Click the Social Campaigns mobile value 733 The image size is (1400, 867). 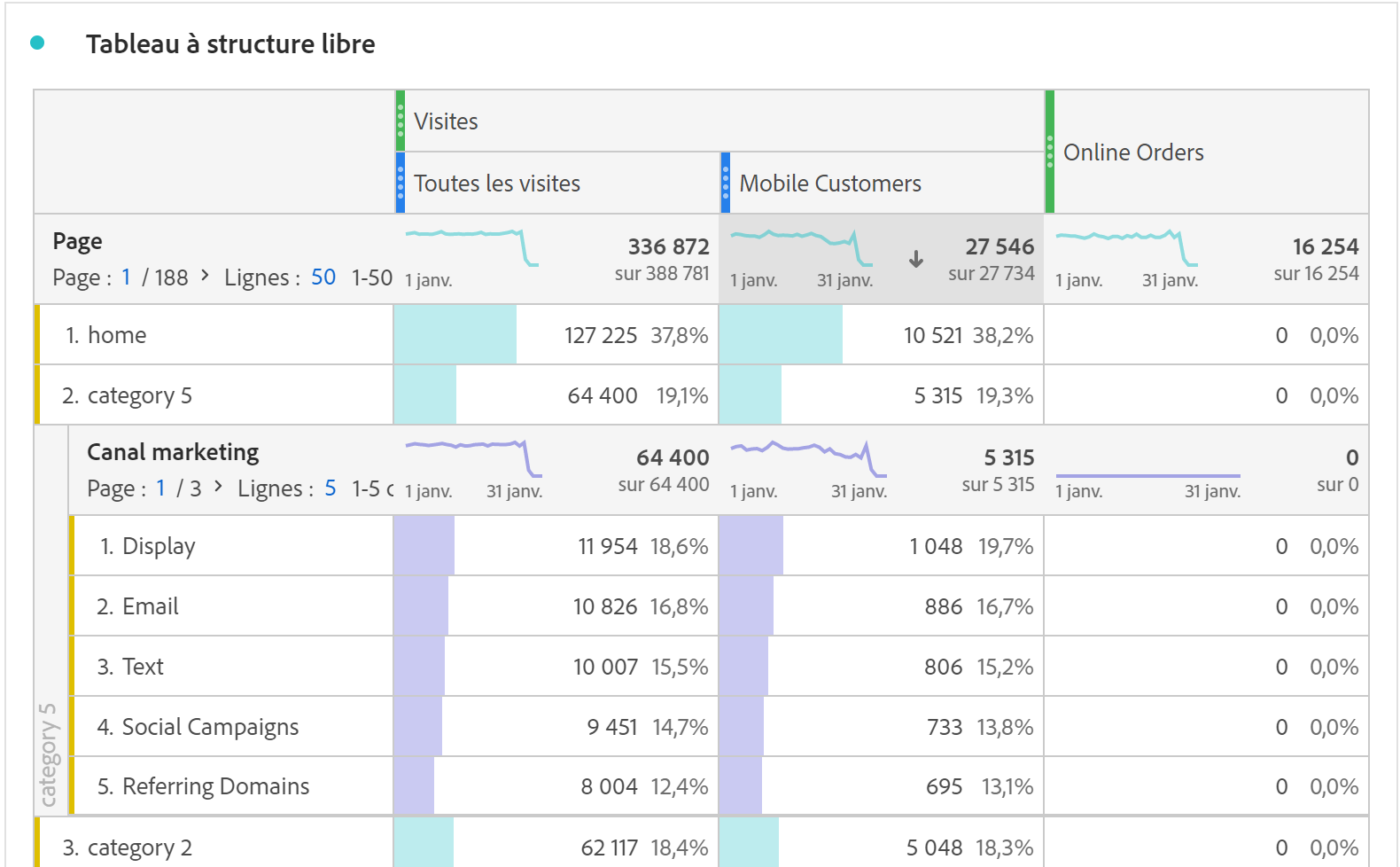pos(945,727)
